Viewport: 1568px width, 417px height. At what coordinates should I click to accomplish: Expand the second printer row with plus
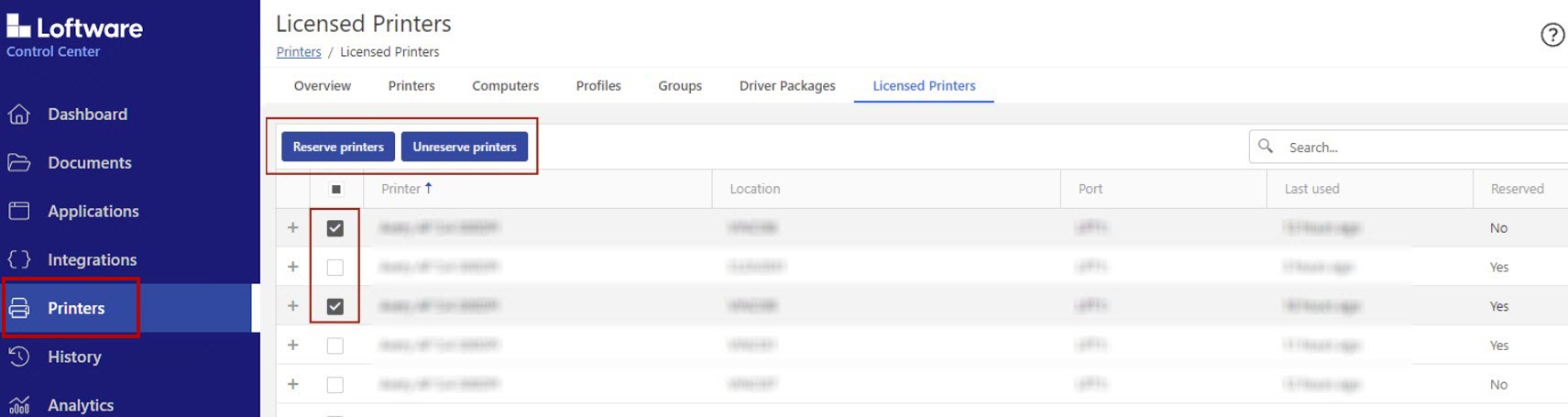pyautogui.click(x=293, y=268)
